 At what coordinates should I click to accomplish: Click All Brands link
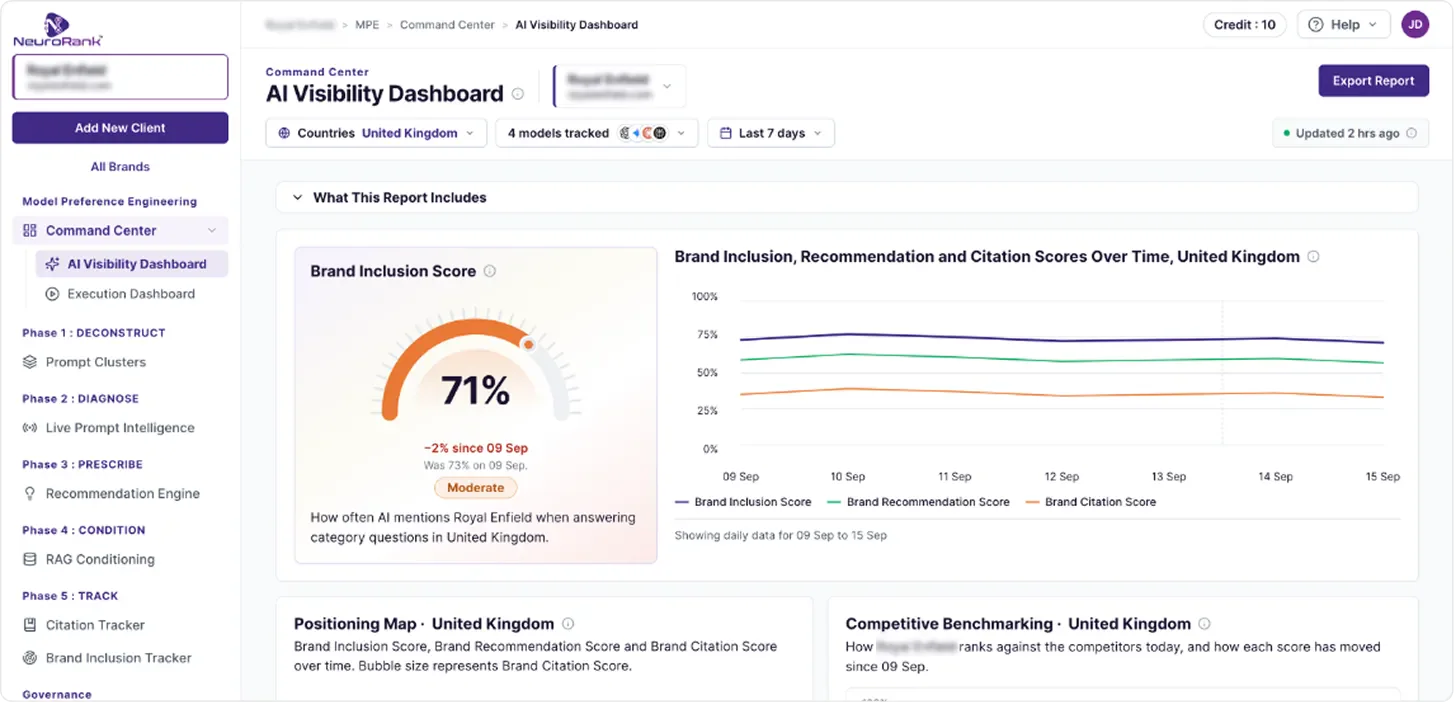click(120, 167)
